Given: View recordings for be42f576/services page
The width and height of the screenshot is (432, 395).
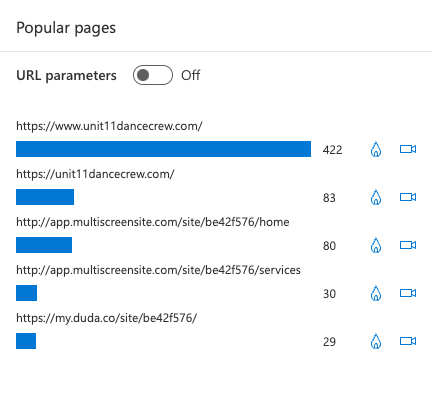Looking at the screenshot, I should [x=408, y=293].
